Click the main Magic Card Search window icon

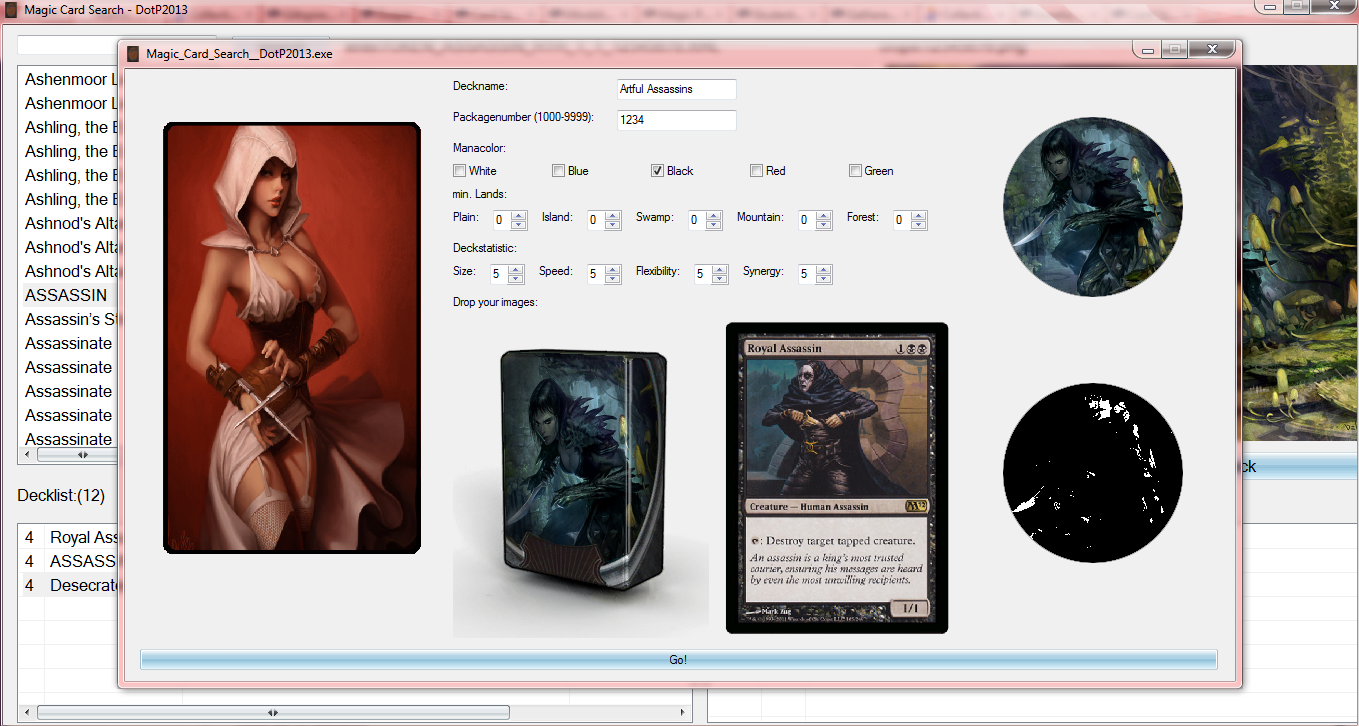9,9
